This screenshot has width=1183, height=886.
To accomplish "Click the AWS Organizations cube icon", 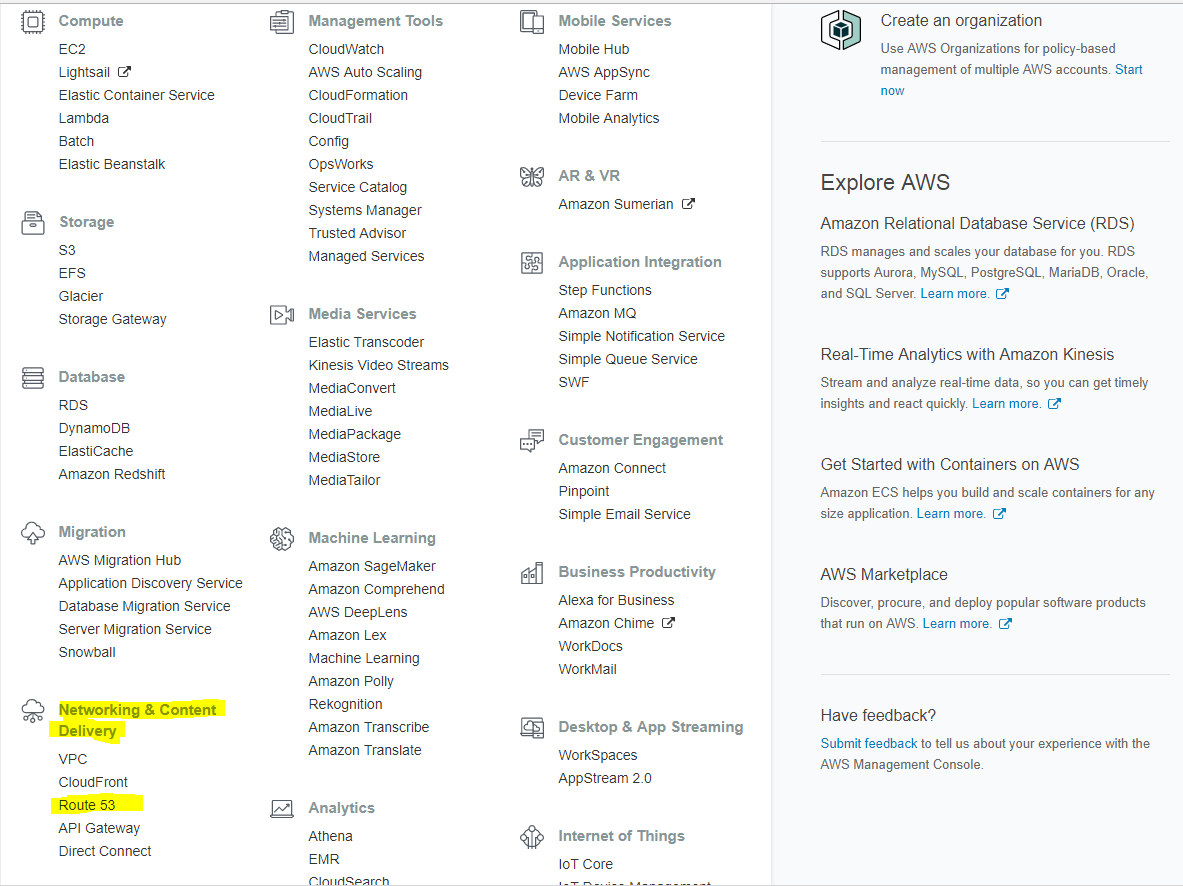I will click(840, 30).
